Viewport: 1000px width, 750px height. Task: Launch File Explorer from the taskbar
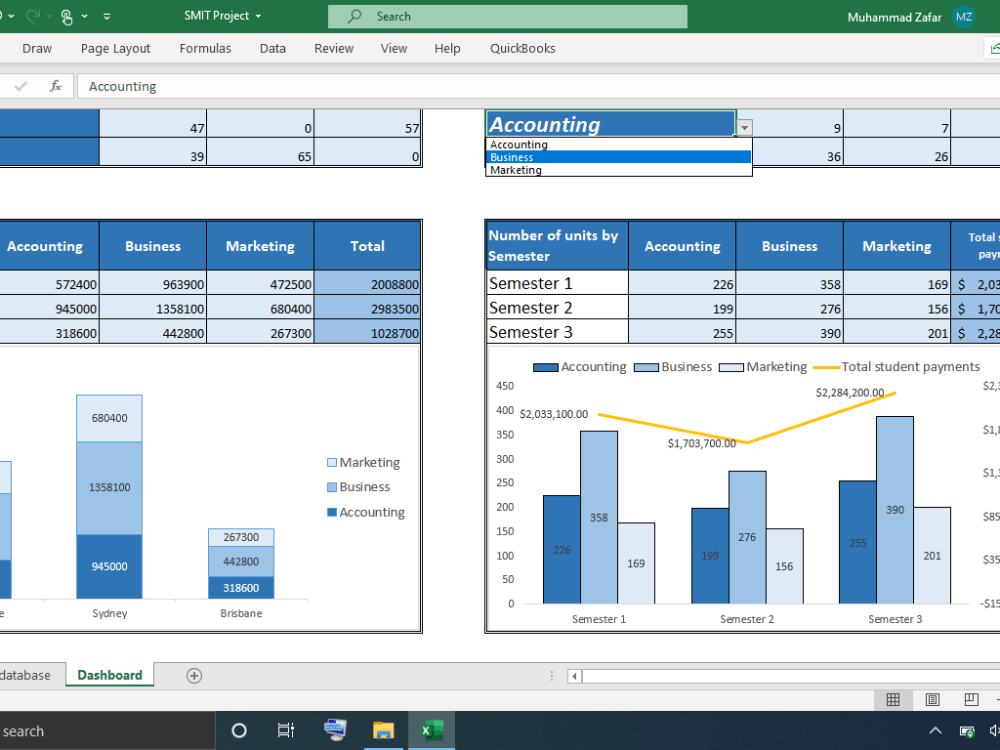pos(383,730)
